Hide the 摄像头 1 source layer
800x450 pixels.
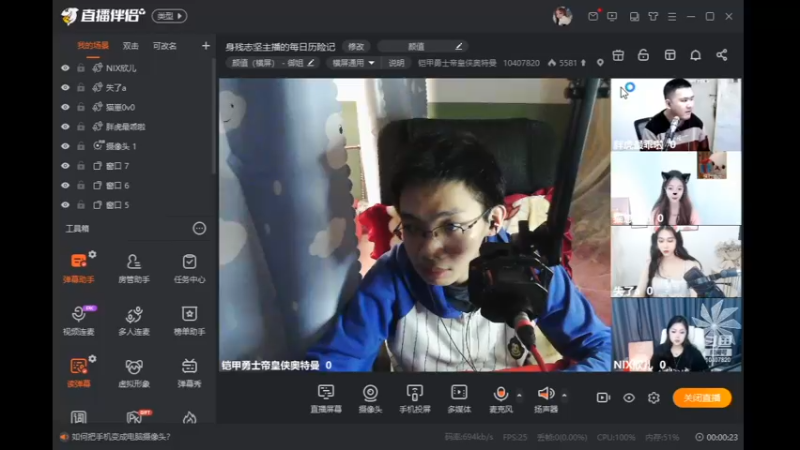[65, 146]
